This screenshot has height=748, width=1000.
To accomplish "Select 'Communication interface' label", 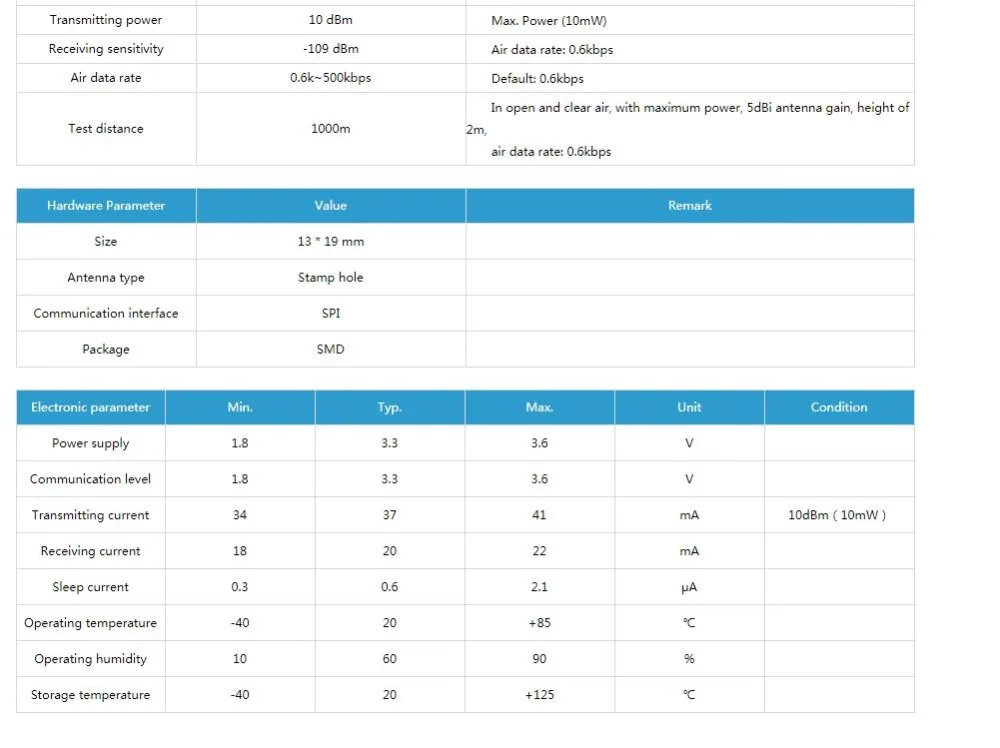I will pyautogui.click(x=106, y=313).
